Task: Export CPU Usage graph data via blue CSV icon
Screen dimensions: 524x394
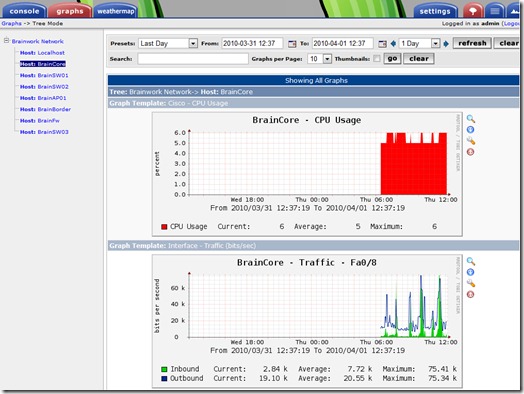Action: click(x=471, y=130)
